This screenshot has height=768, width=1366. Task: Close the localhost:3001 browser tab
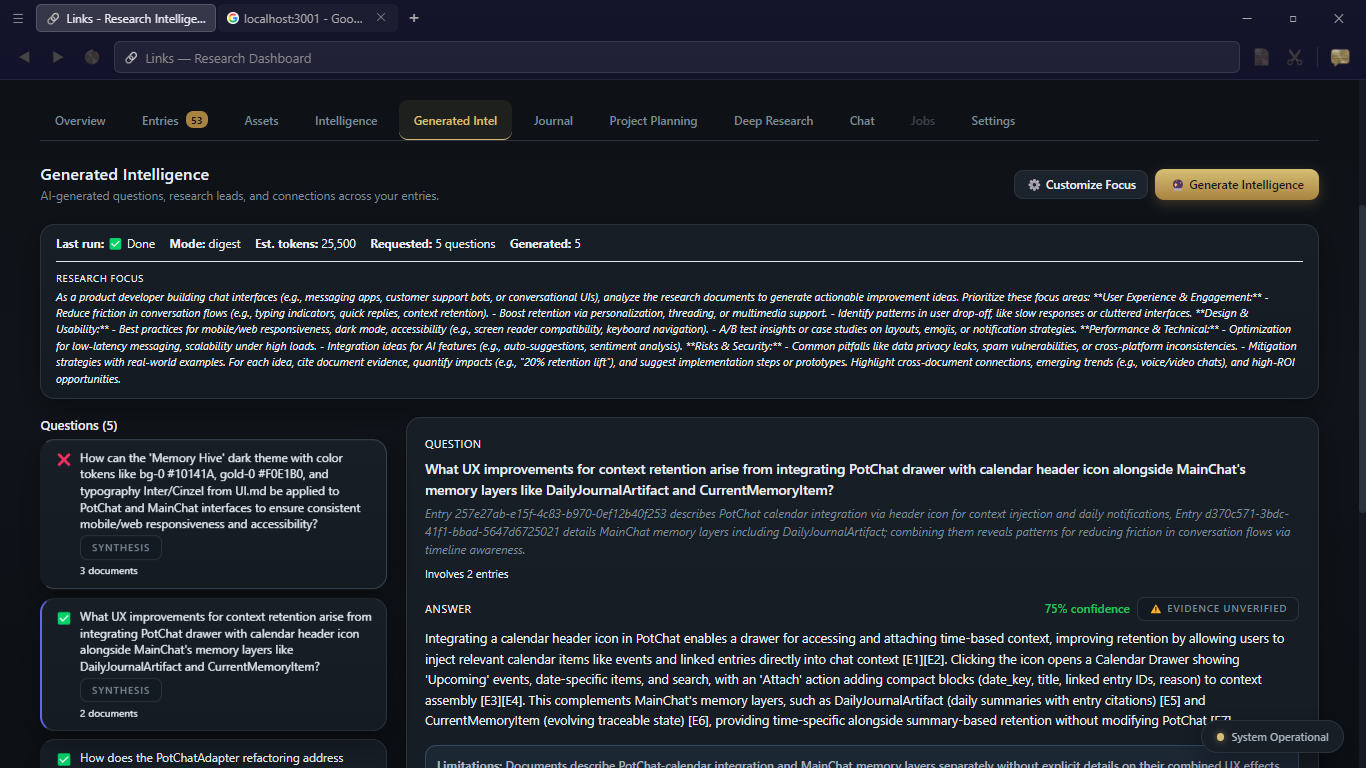[x=381, y=18]
